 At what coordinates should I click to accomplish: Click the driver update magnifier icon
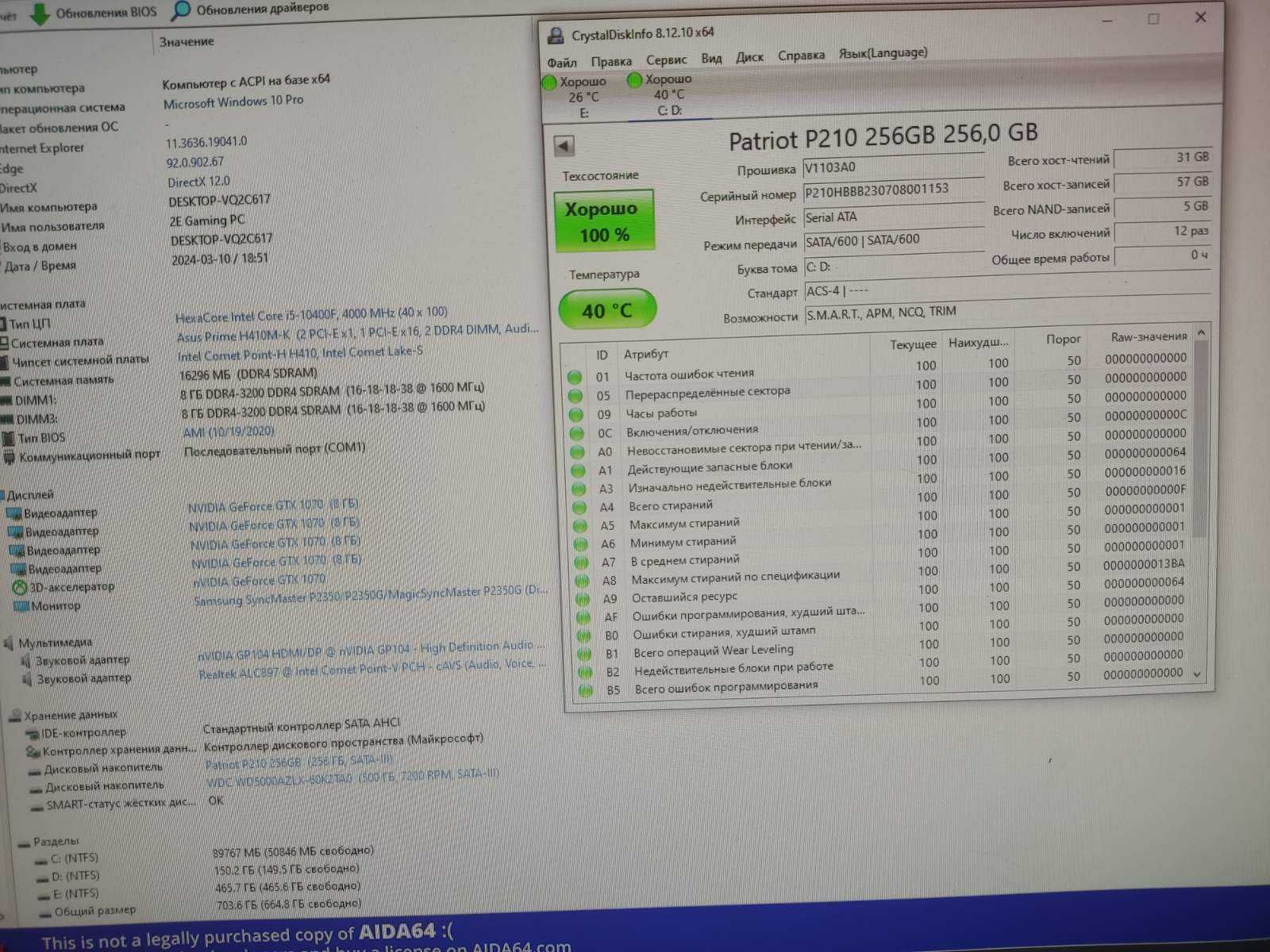click(x=181, y=10)
